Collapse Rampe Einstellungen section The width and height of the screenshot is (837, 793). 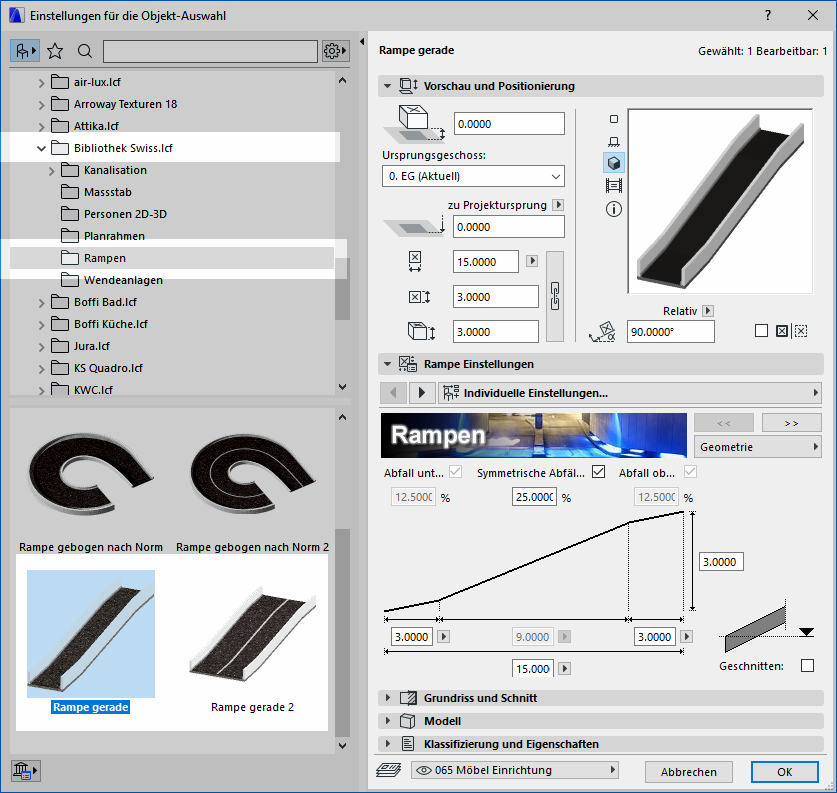coord(388,364)
